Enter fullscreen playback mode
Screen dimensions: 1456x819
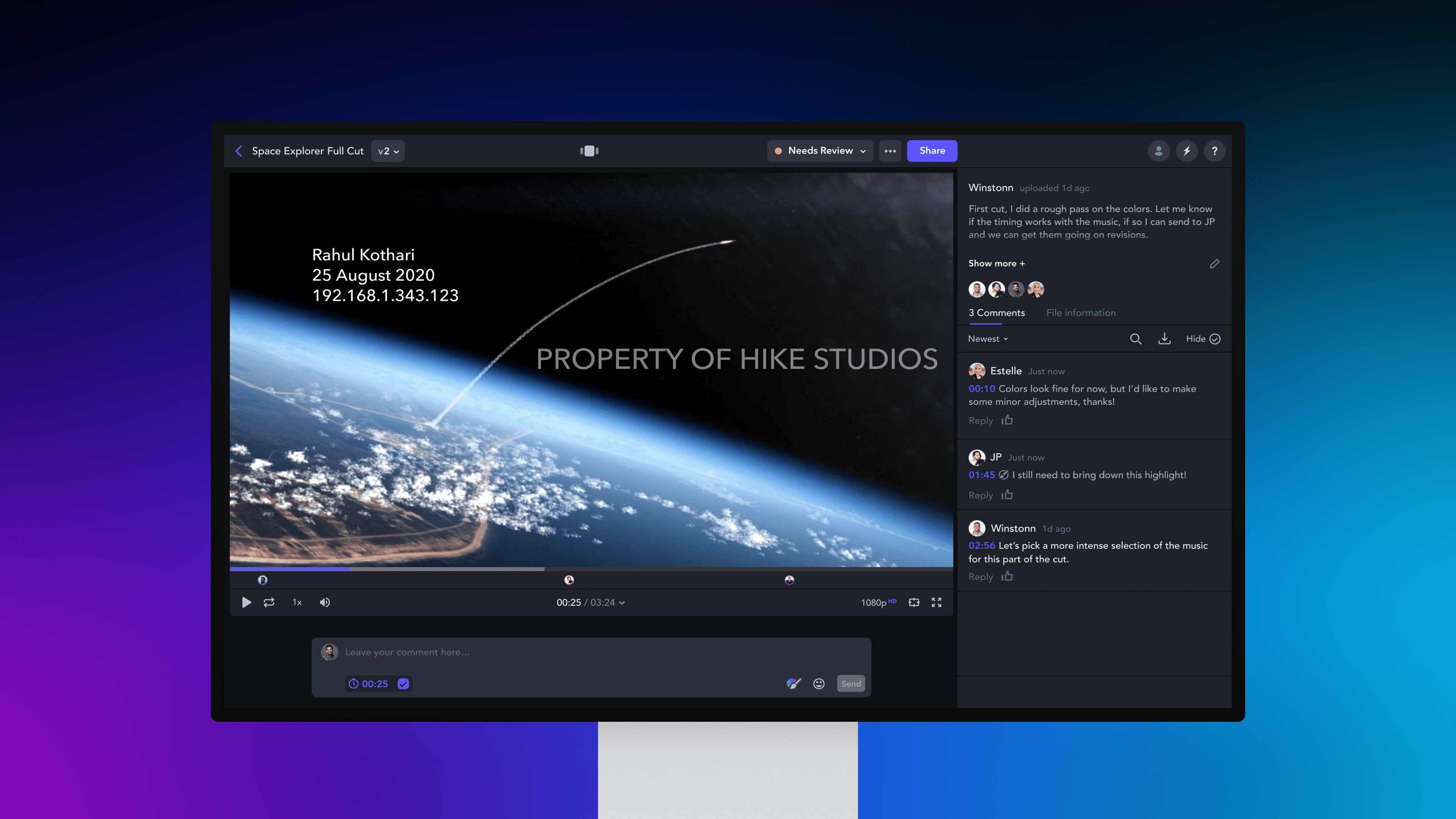click(x=937, y=602)
